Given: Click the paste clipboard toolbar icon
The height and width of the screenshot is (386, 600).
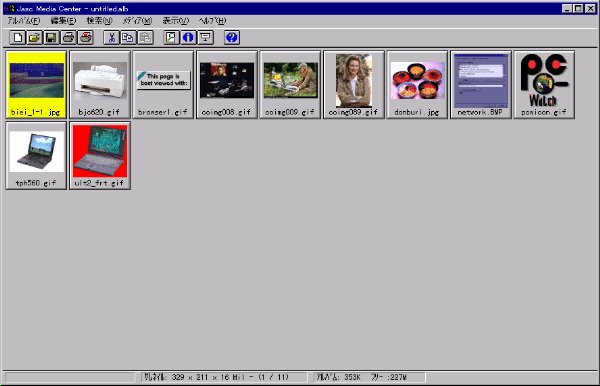Looking at the screenshot, I should point(145,37).
